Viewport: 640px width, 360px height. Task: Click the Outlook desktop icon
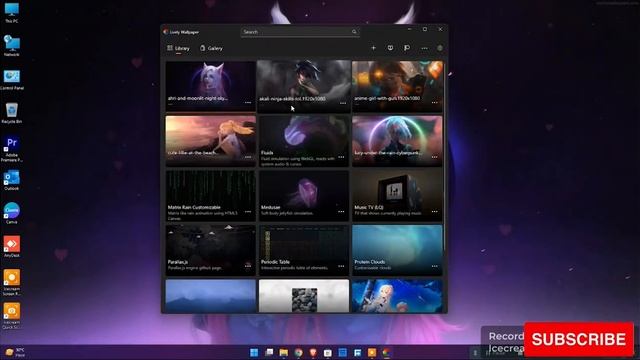click(x=11, y=180)
